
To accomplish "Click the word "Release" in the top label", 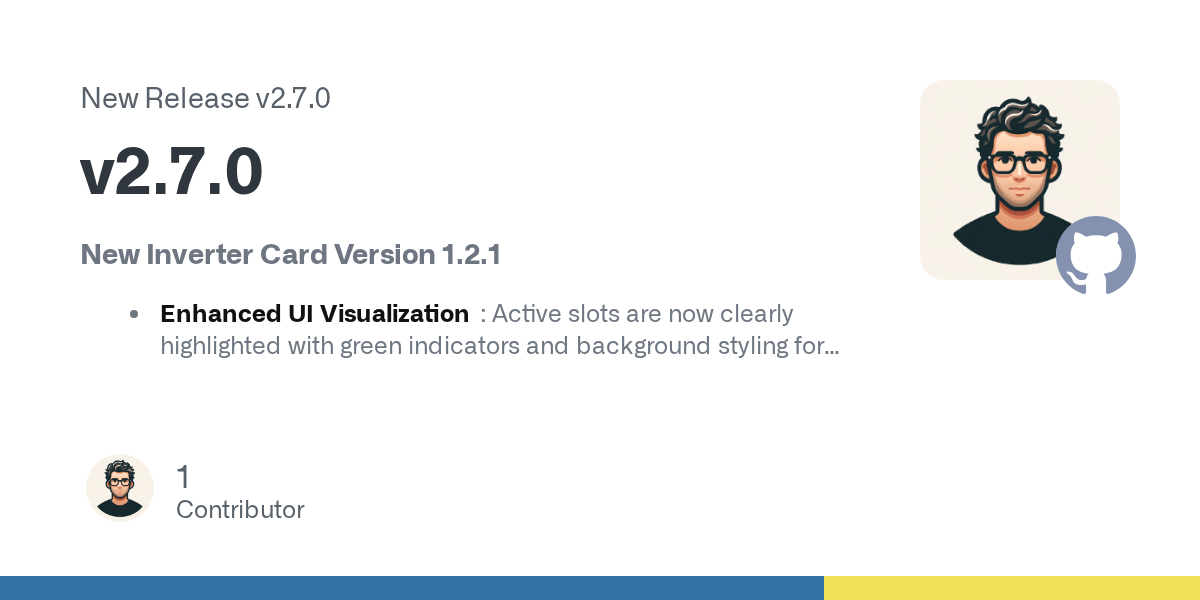I will pos(197,99).
